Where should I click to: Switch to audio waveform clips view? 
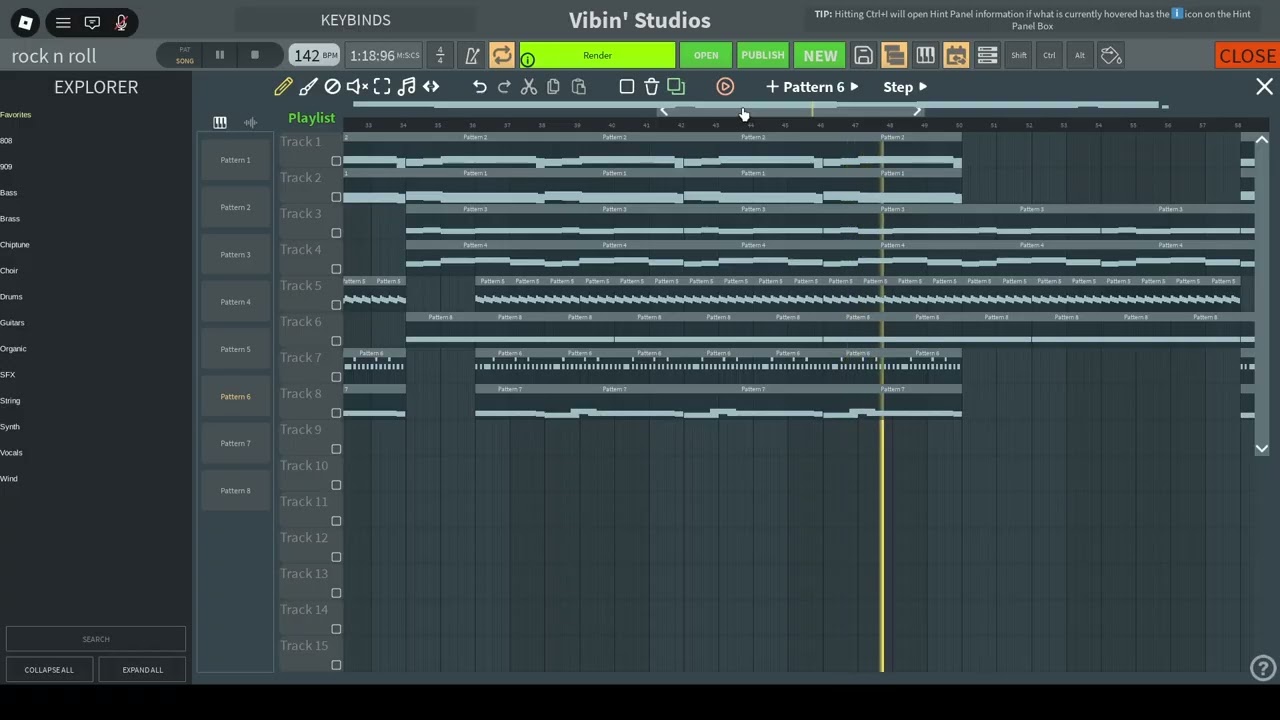point(251,122)
